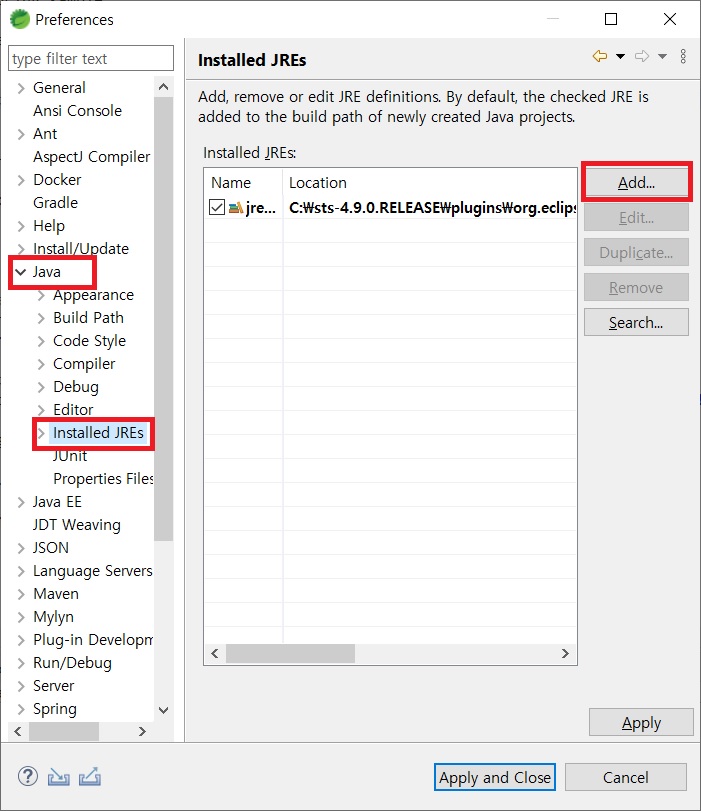Select Mylyn in the tree
This screenshot has width=701, height=811.
tap(53, 617)
